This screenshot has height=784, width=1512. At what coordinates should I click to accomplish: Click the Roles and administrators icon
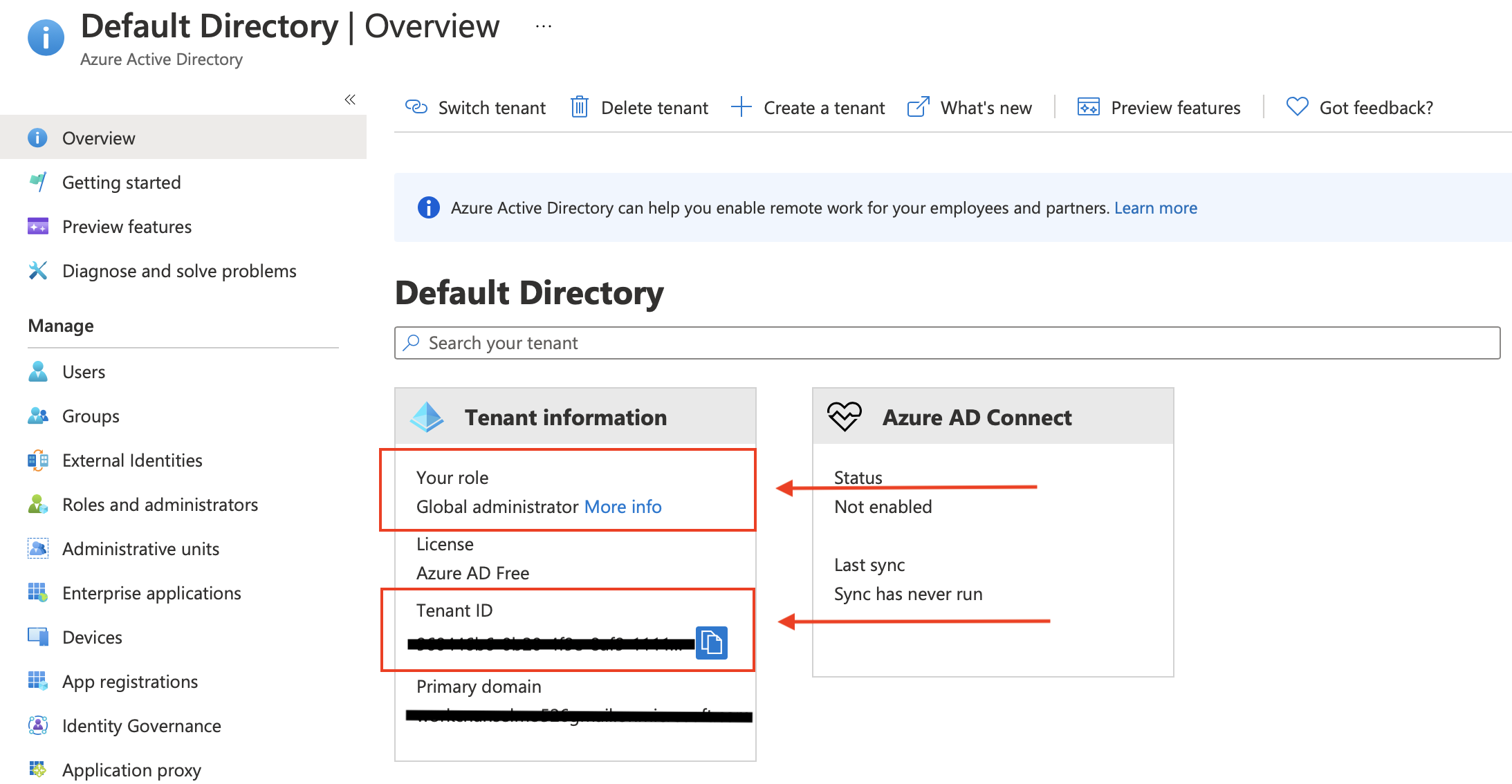pos(37,504)
